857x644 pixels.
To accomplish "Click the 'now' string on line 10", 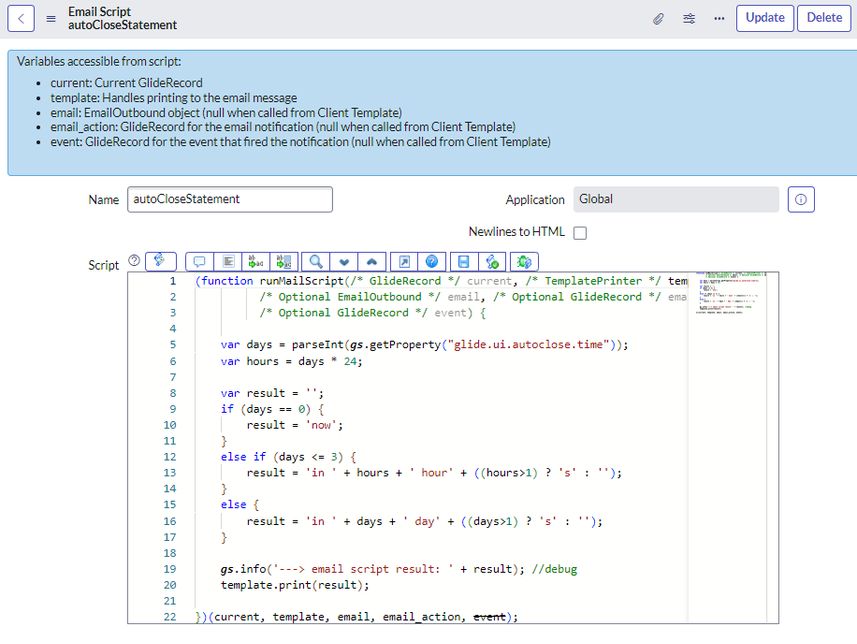I will (320, 425).
